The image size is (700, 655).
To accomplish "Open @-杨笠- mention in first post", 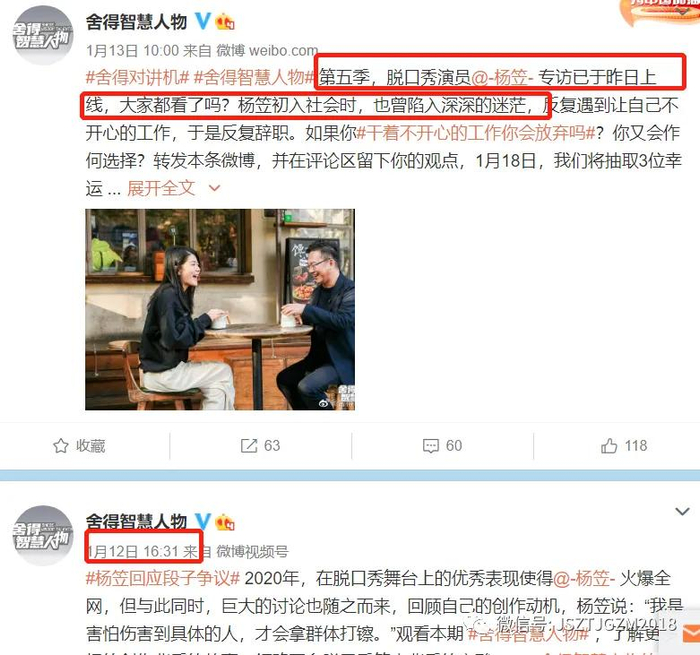I will pos(502,77).
